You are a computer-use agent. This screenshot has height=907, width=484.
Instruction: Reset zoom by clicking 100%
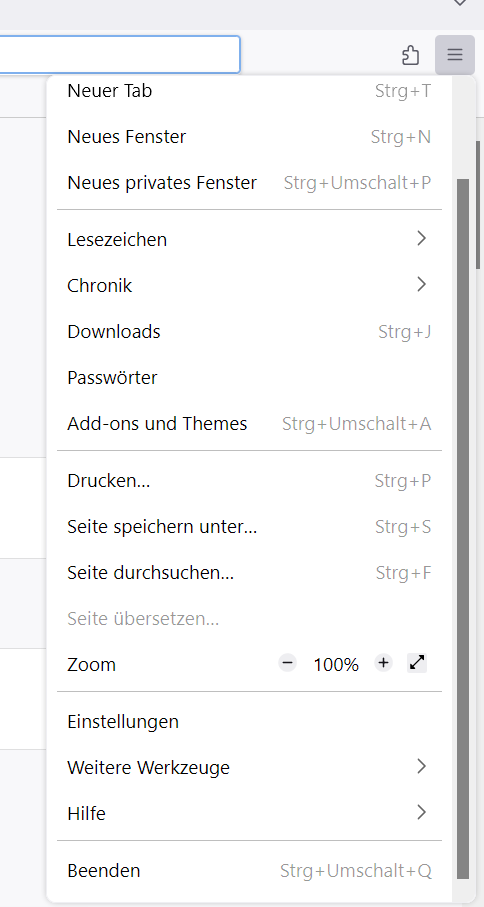336,665
